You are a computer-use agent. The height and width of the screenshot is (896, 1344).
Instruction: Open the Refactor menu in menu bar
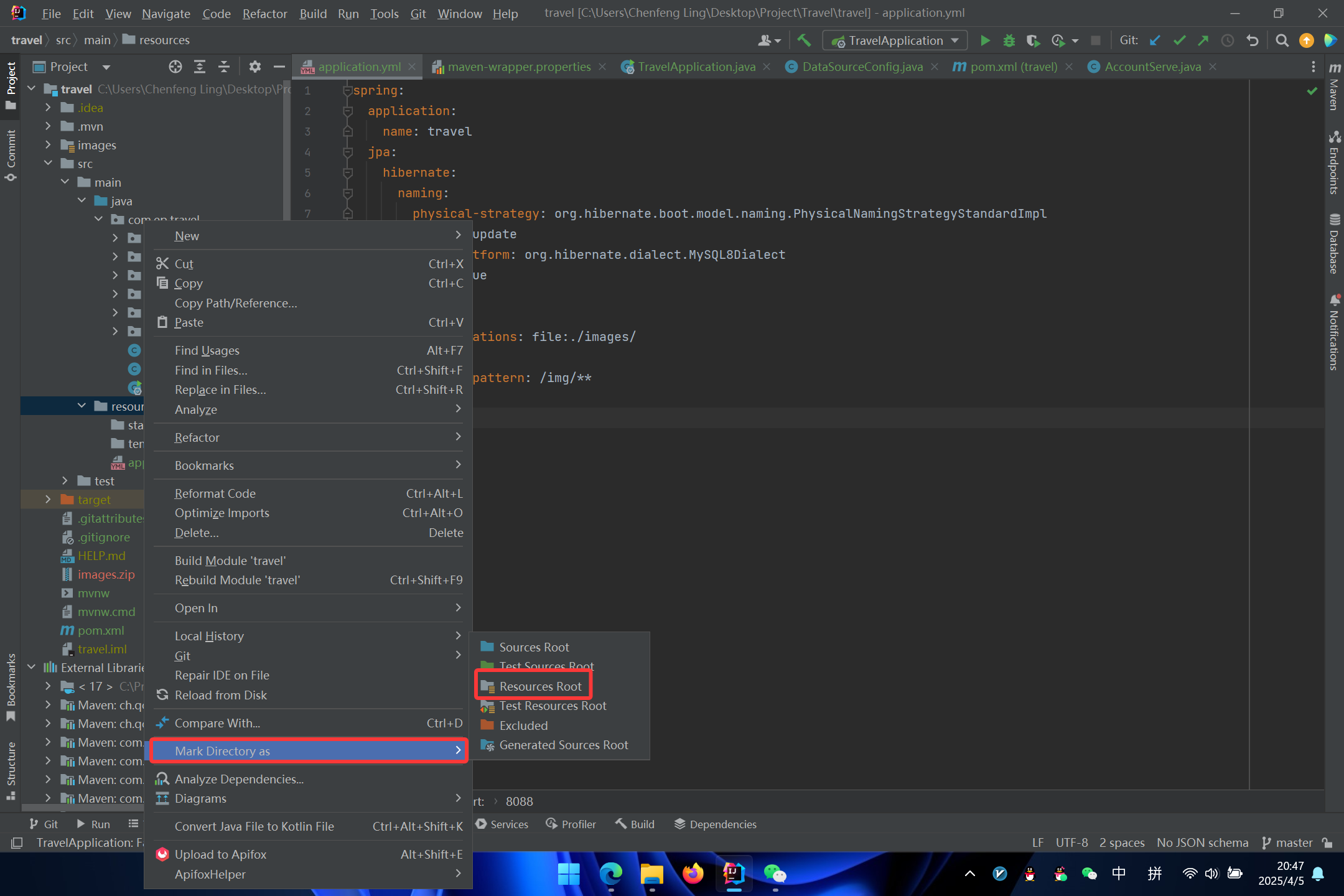tap(264, 13)
